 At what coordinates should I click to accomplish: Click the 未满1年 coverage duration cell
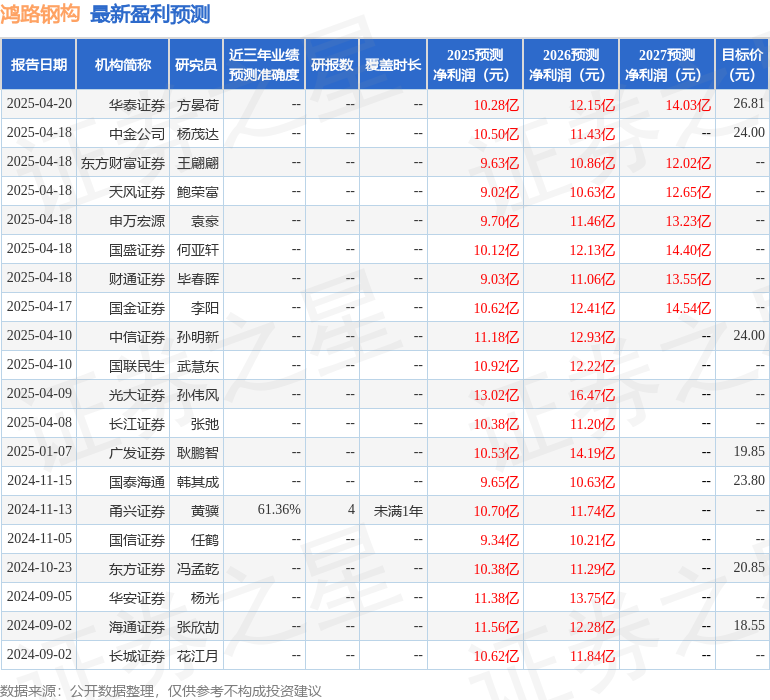coord(398,511)
